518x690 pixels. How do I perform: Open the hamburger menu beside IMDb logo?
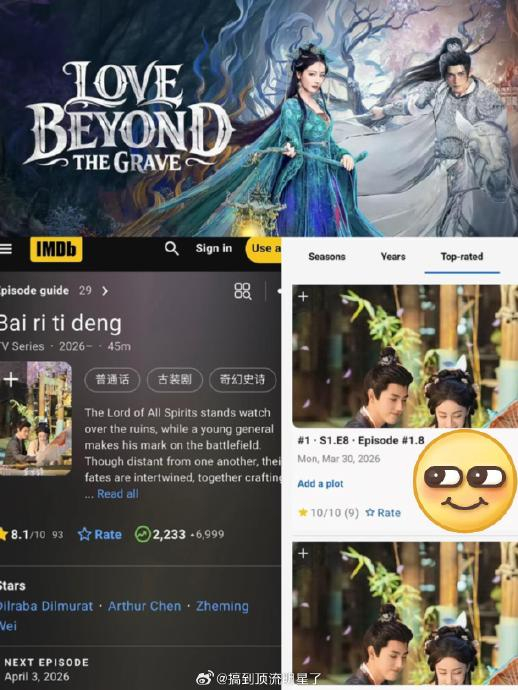click(x=6, y=249)
